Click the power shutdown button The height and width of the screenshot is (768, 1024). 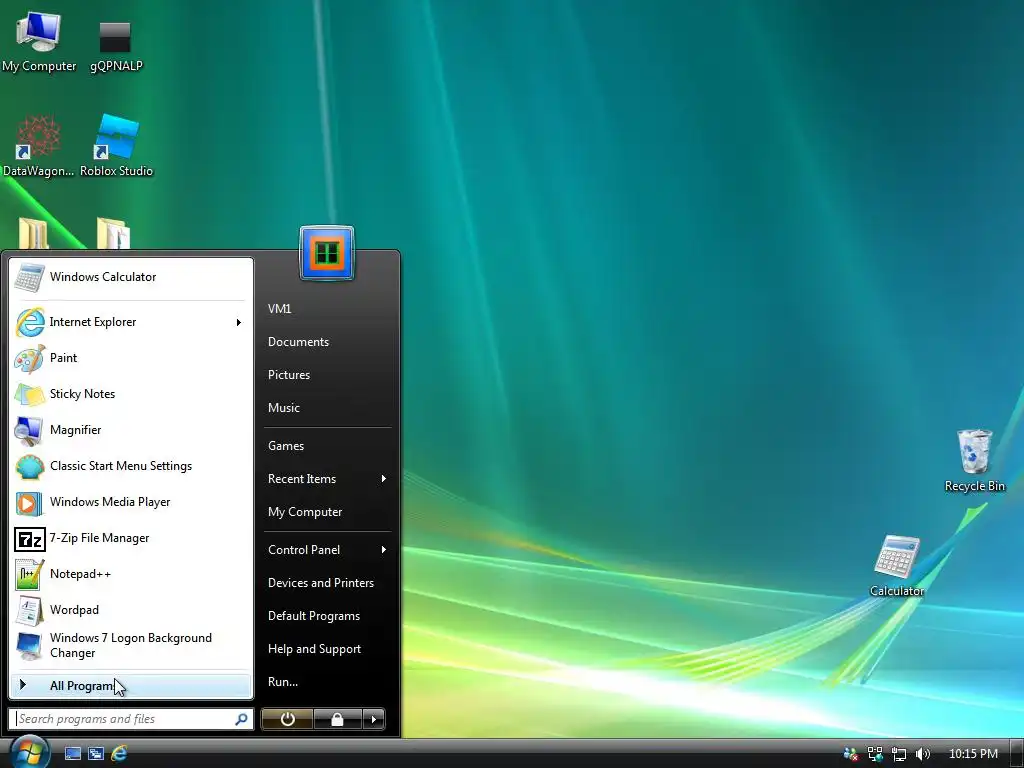click(287, 719)
